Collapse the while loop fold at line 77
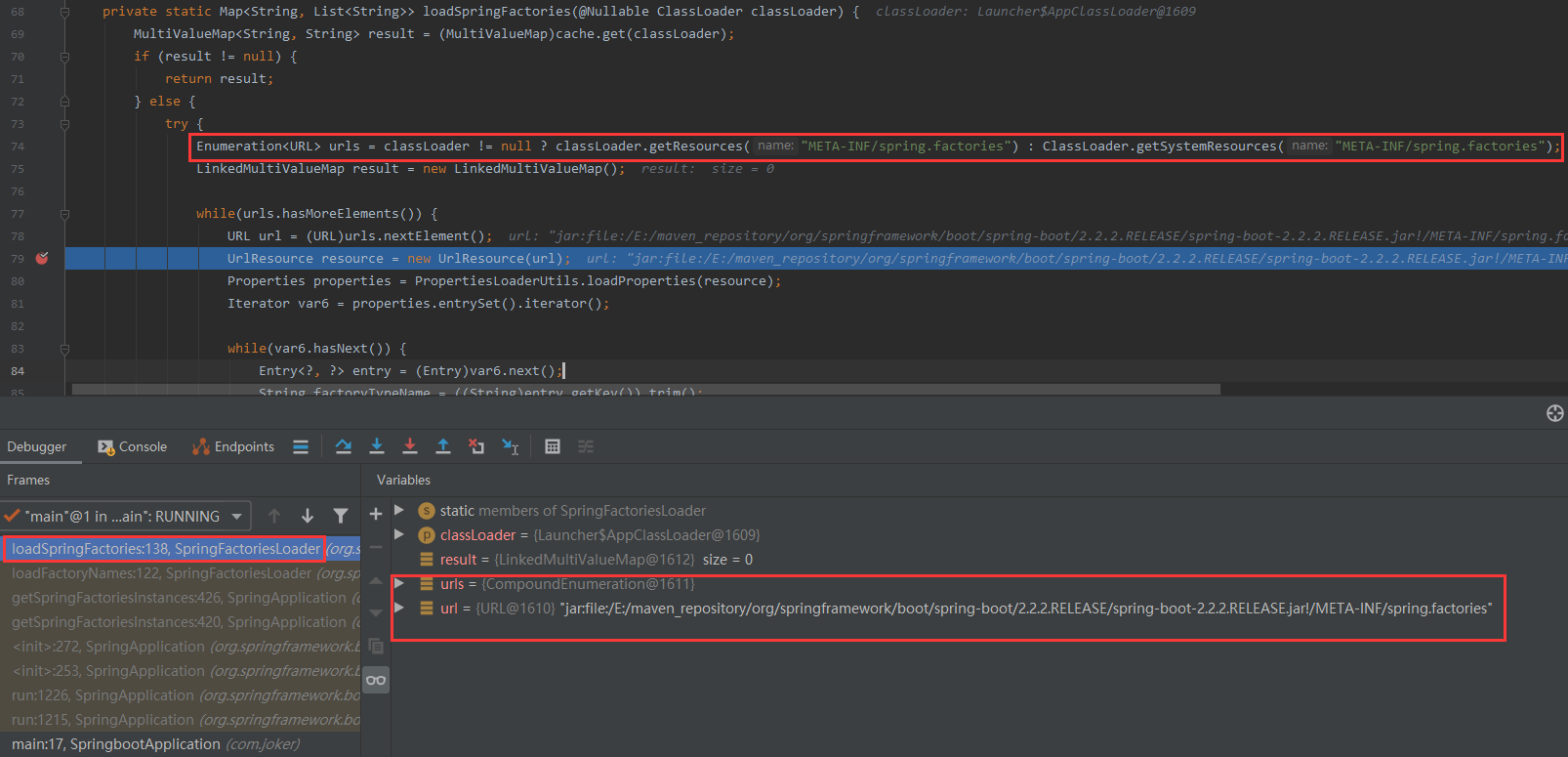Viewport: 1568px width, 757px height. pyautogui.click(x=65, y=214)
